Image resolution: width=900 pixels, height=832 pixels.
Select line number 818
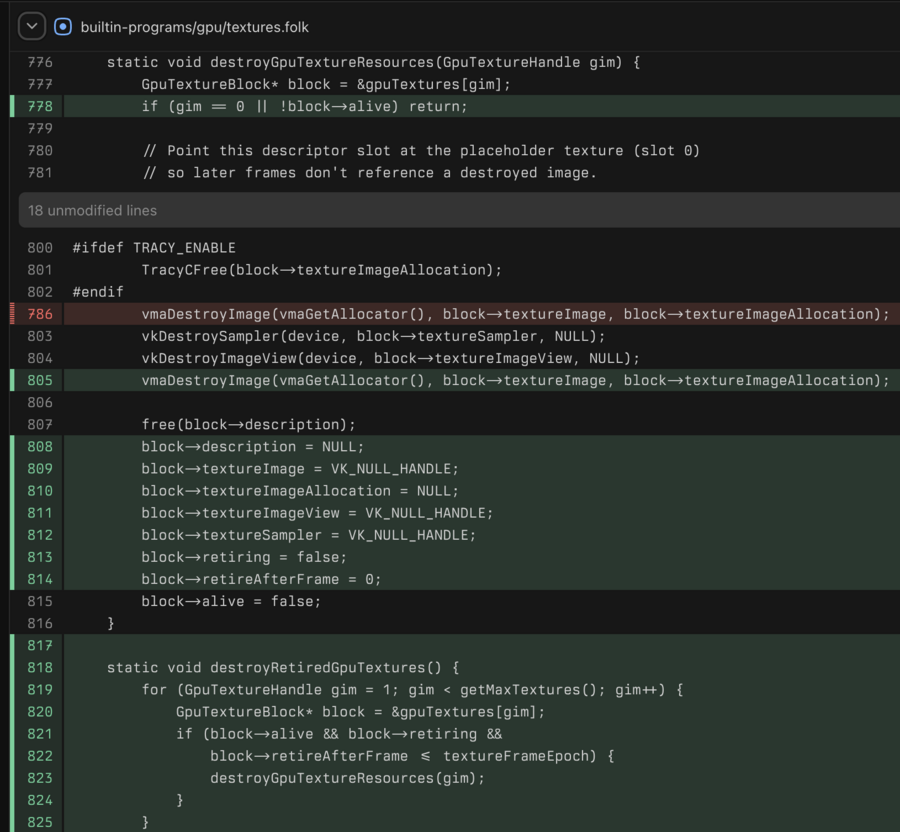40,667
